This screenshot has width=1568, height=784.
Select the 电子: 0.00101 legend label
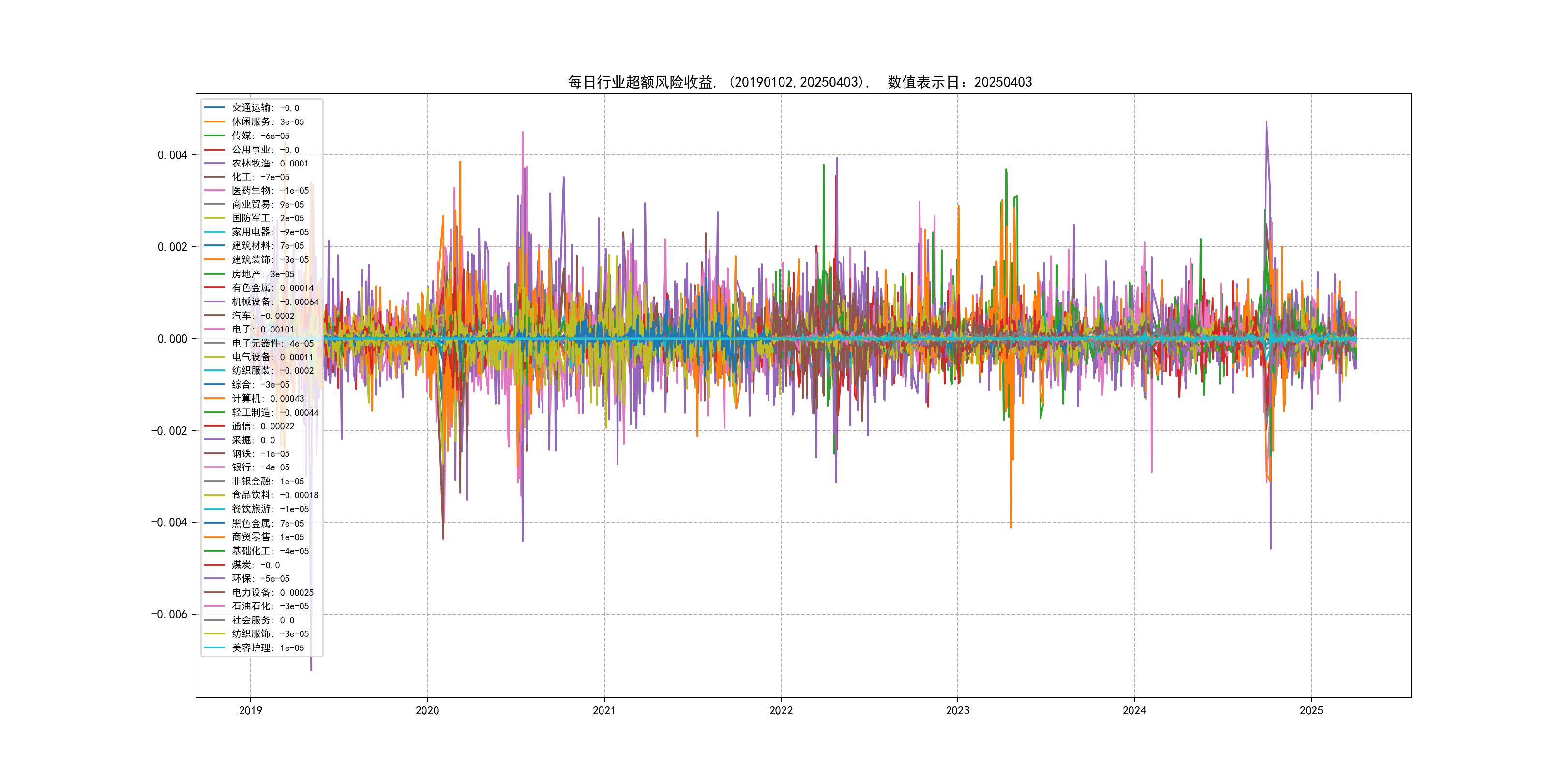click(x=262, y=329)
